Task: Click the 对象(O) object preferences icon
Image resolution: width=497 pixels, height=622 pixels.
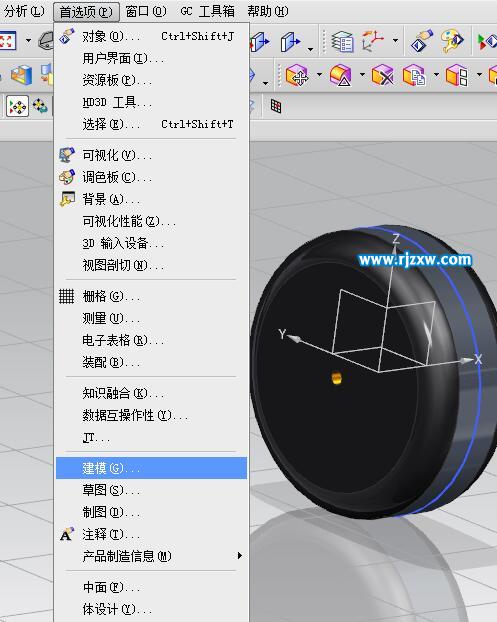Action: pos(67,36)
